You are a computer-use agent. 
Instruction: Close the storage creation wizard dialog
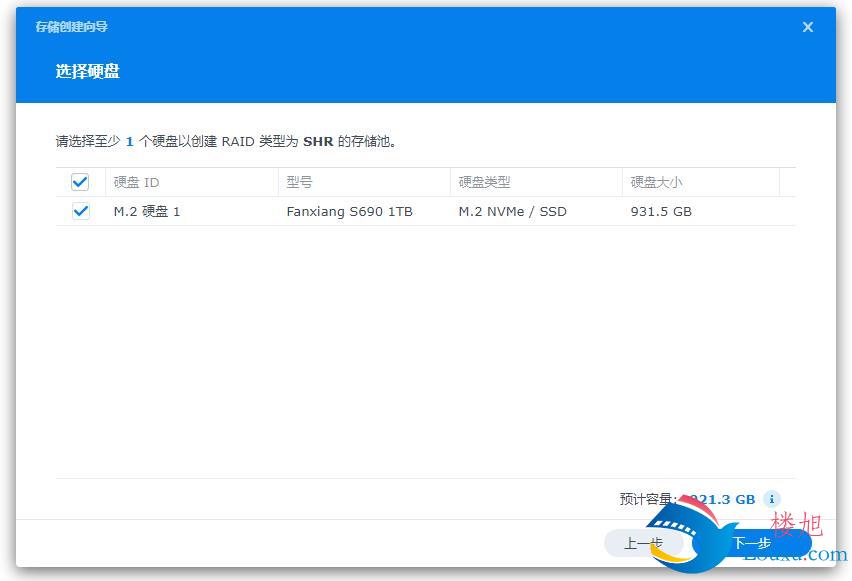click(x=807, y=27)
